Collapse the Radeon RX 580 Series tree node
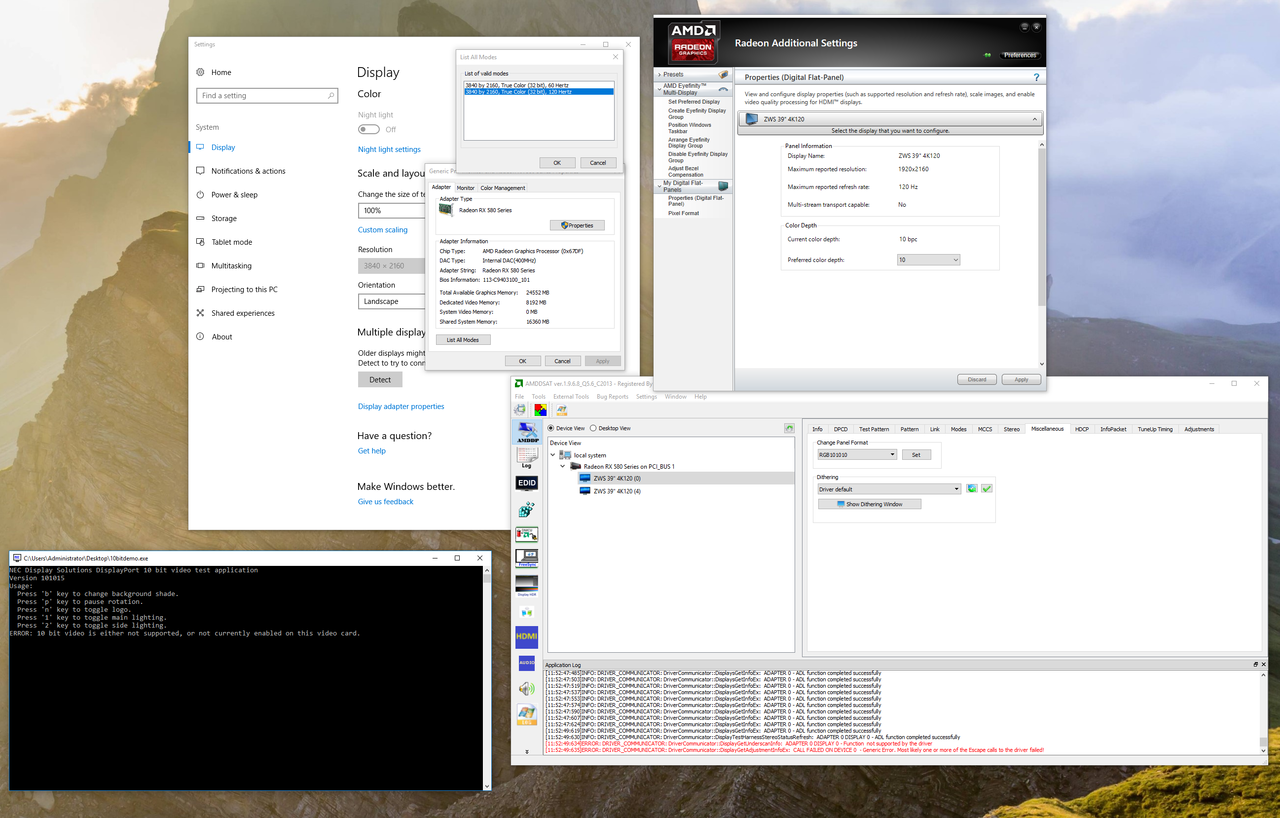This screenshot has height=818, width=1280. 562,466
